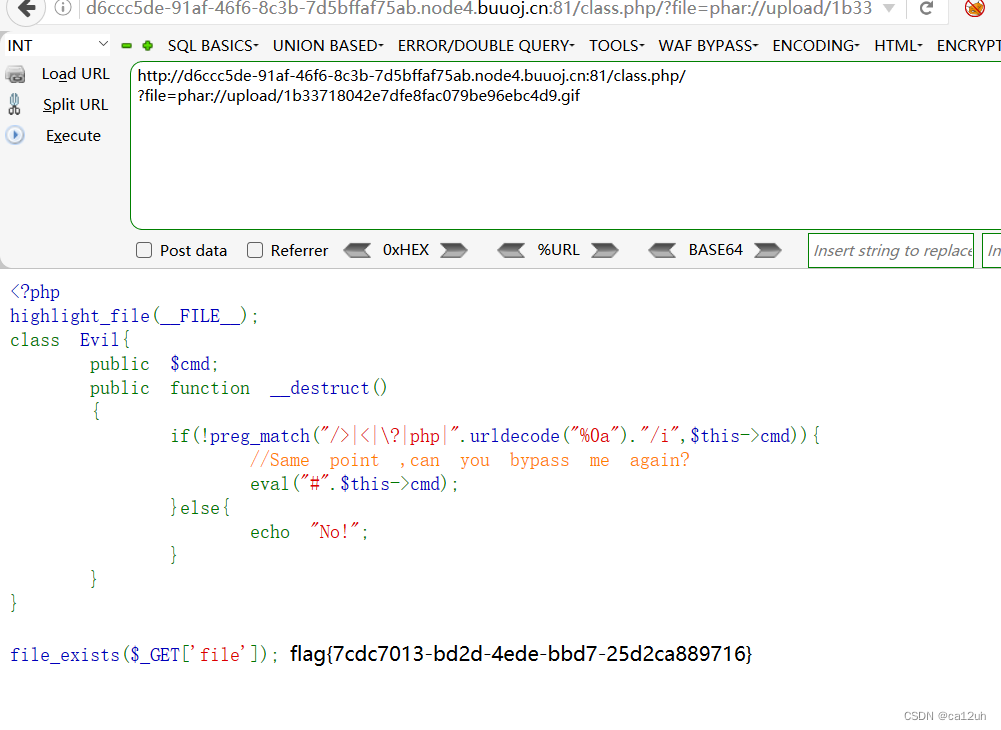Viewport: 1001px width, 730px height.
Task: Open the UNION BASED menu
Action: tap(328, 46)
